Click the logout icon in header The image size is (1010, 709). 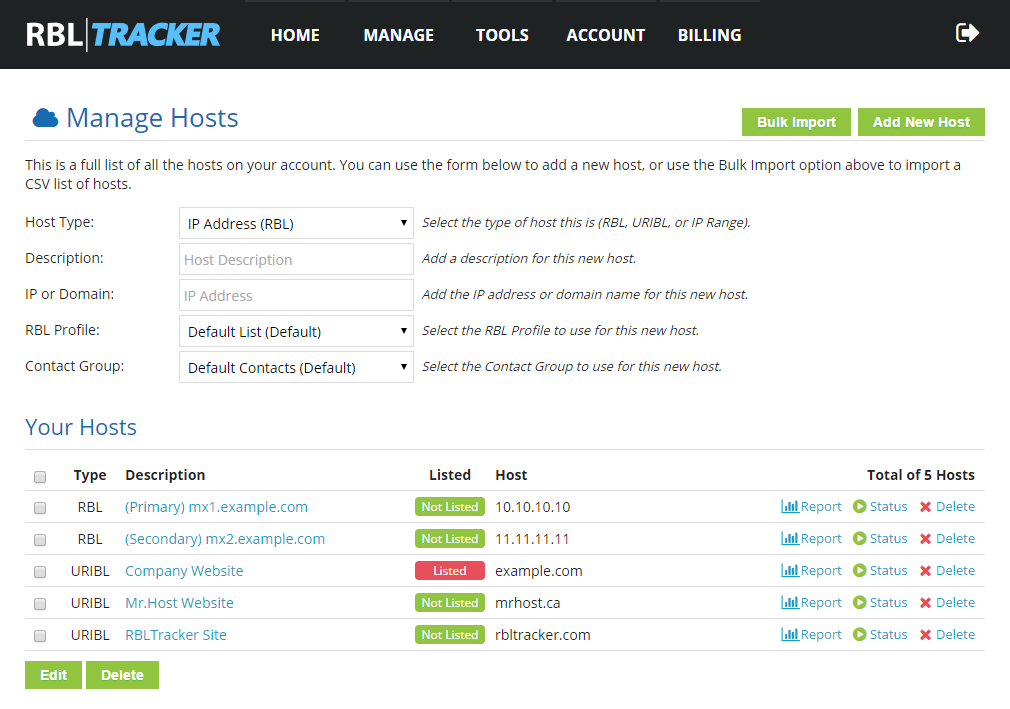coord(967,33)
